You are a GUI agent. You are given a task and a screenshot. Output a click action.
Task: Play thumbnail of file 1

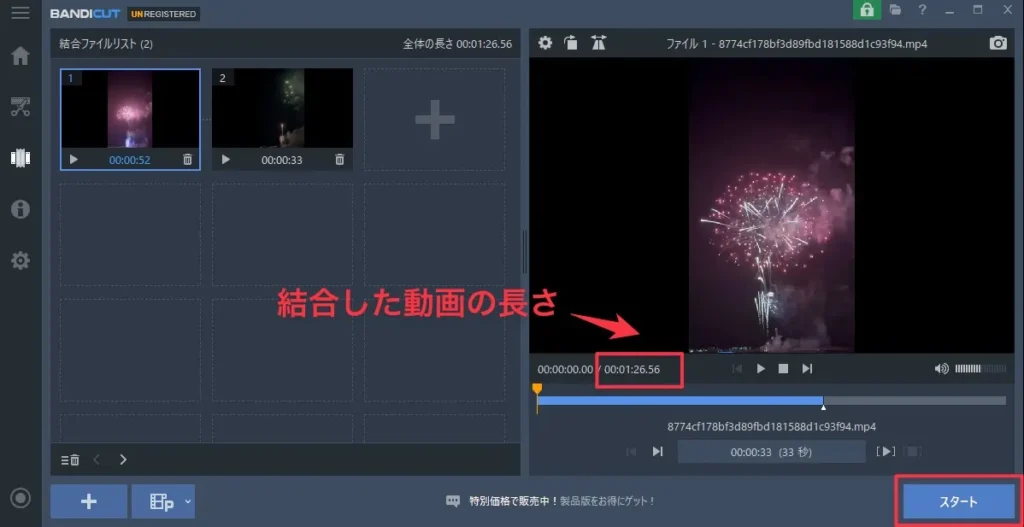click(74, 159)
